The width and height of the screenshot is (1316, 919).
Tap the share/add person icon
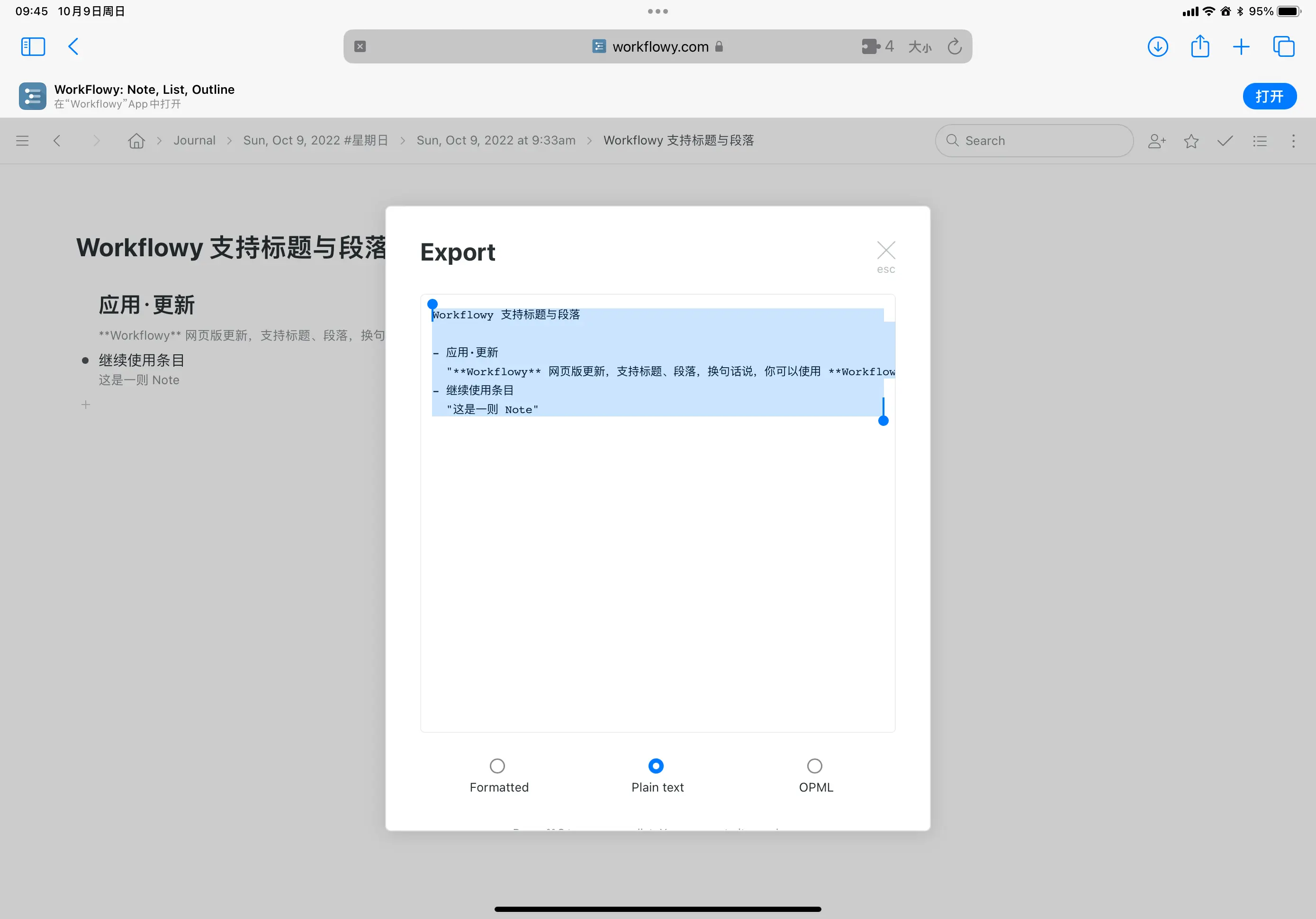pos(1157,141)
